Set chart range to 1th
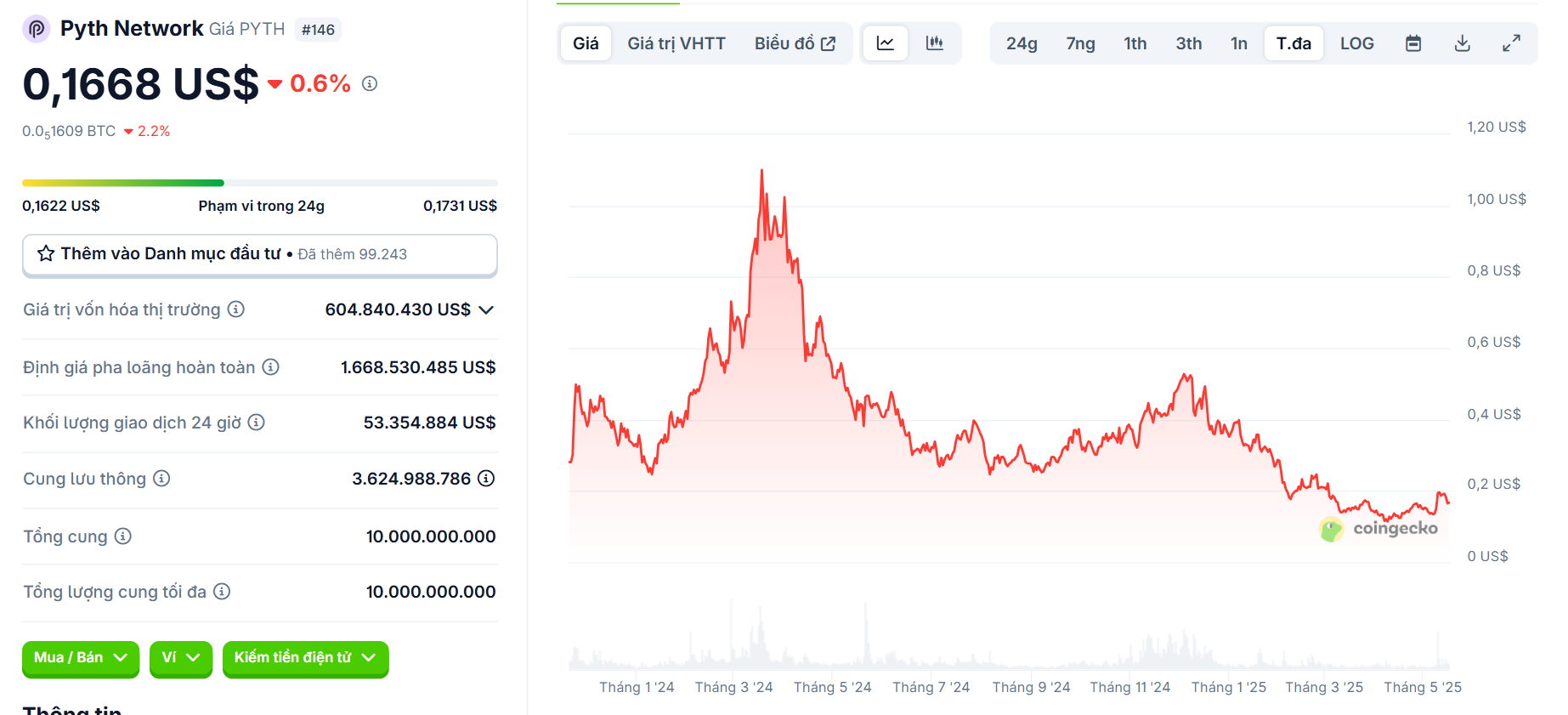1568x715 pixels. (x=1135, y=43)
